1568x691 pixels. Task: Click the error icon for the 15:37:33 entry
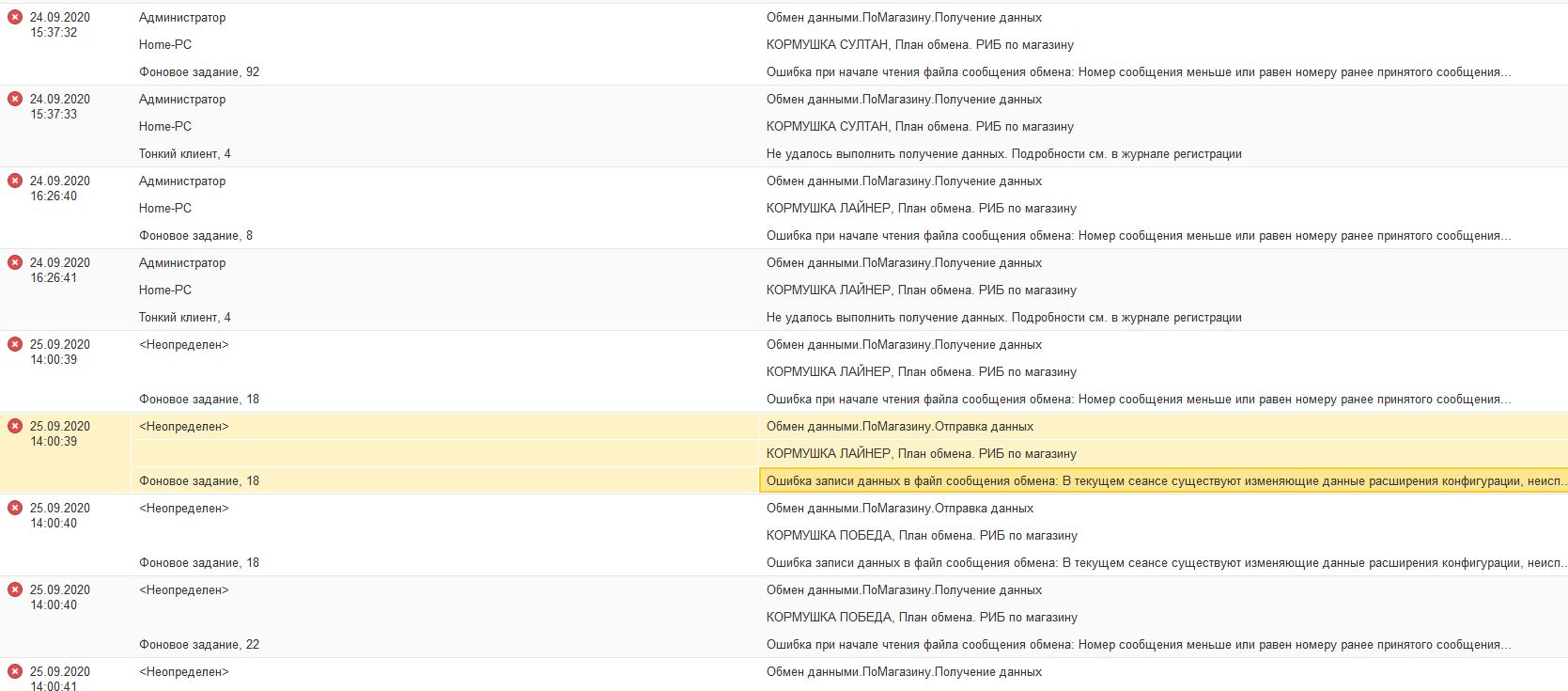[x=15, y=100]
